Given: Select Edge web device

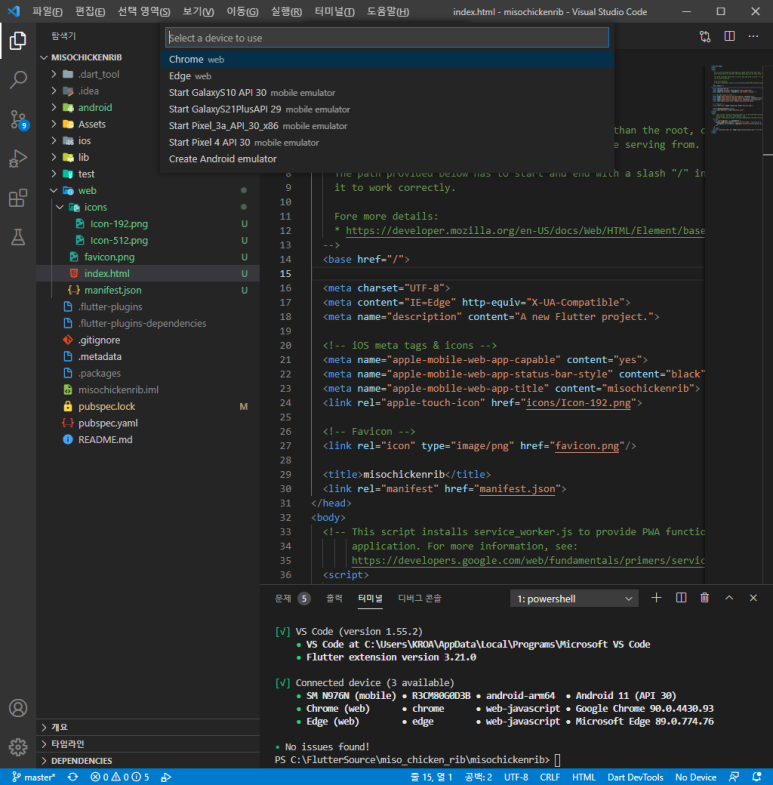Looking at the screenshot, I should (x=387, y=76).
